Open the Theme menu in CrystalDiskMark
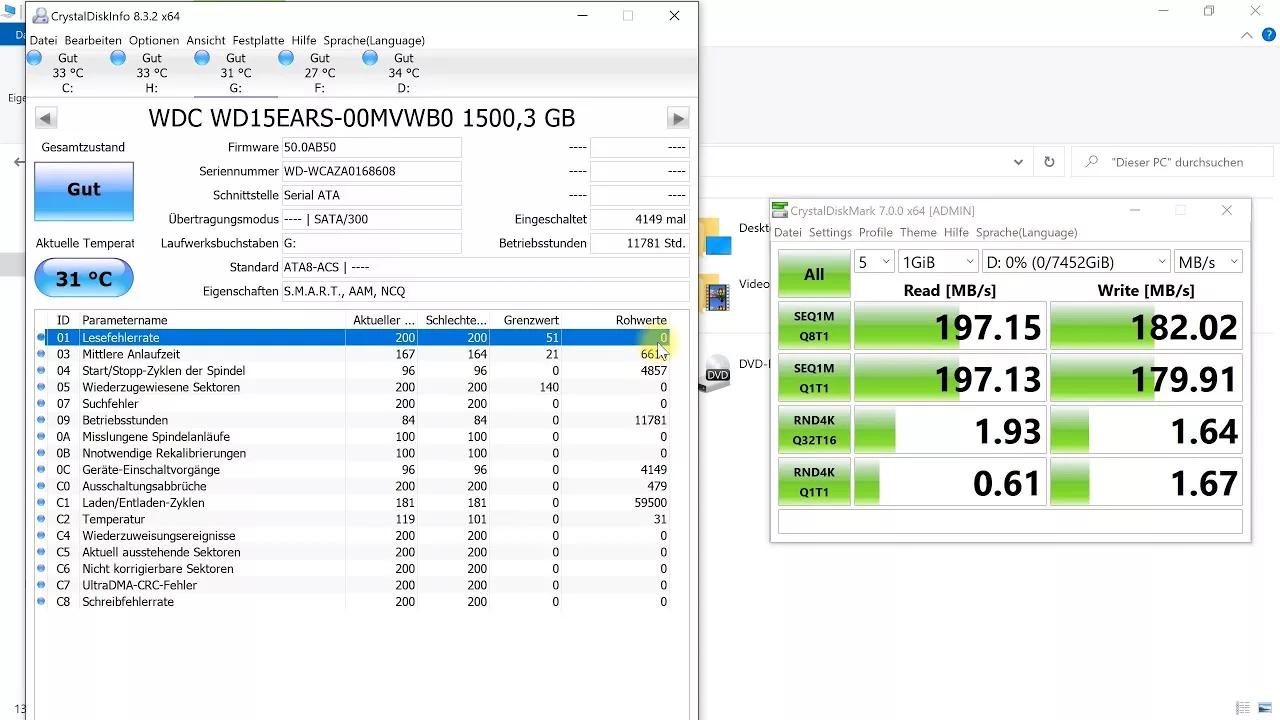1280x720 pixels. point(917,232)
